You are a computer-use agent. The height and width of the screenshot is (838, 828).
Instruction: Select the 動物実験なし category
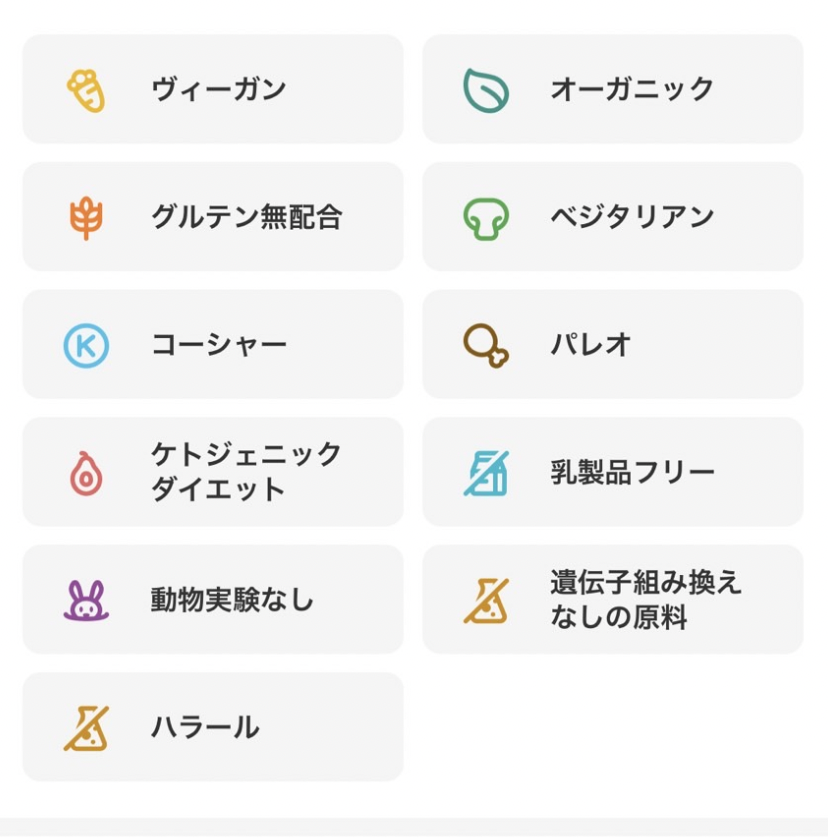(x=213, y=599)
